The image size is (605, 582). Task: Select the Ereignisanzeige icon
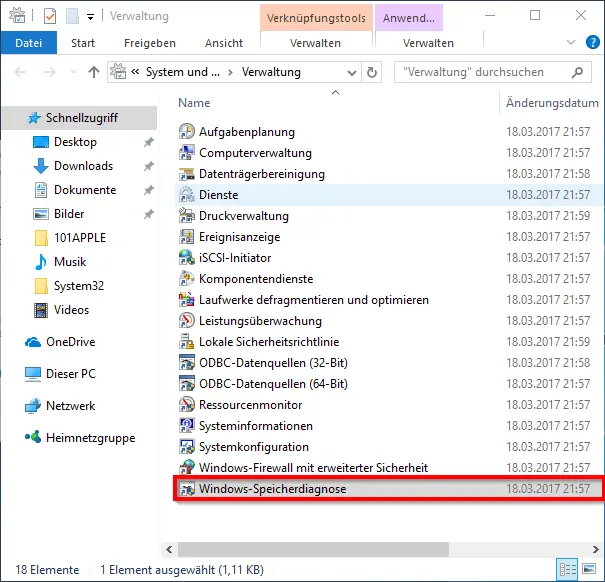[x=187, y=237]
